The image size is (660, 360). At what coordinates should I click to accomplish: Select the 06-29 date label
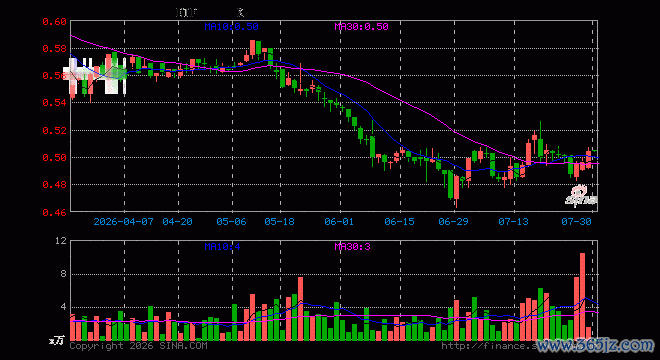point(453,221)
